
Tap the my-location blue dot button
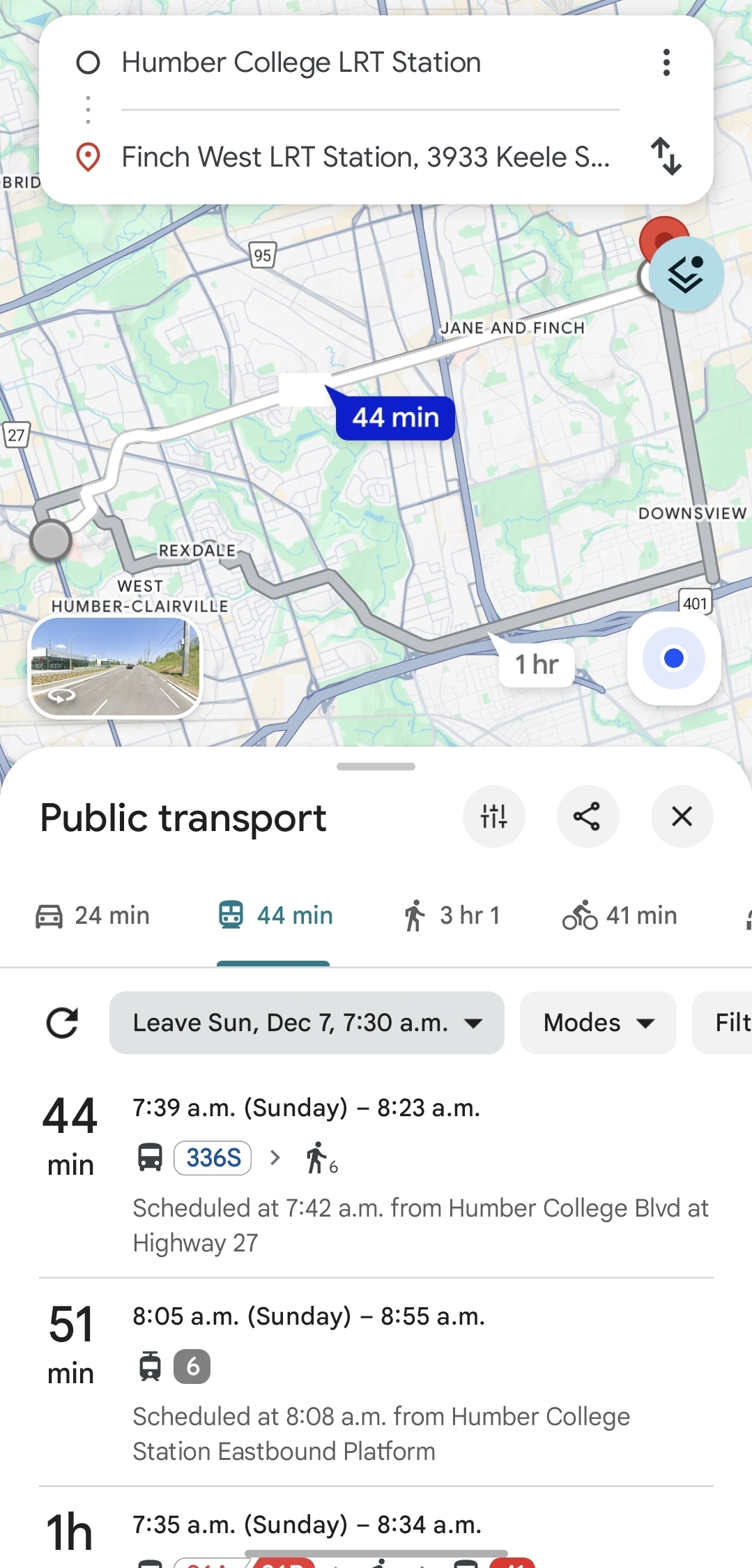(673, 658)
